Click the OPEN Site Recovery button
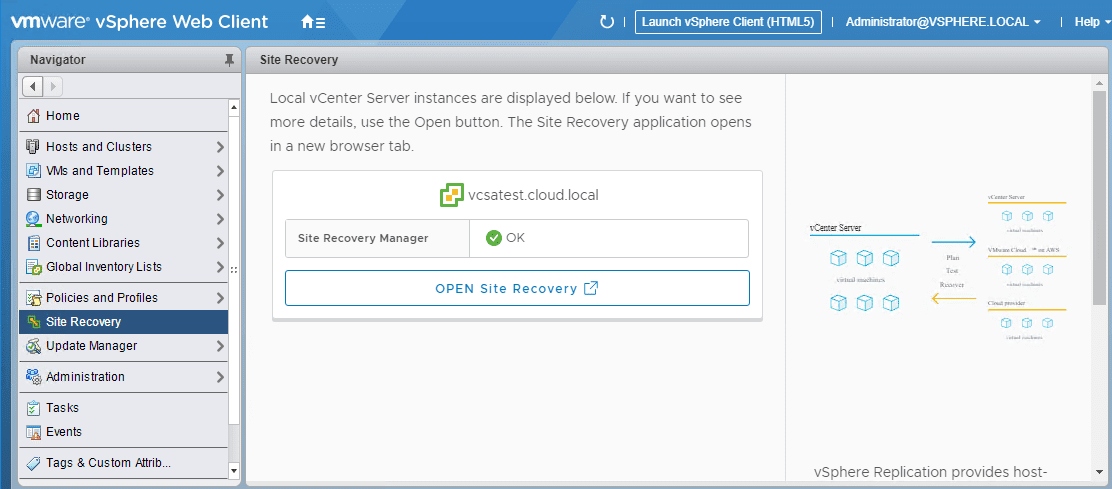This screenshot has height=489, width=1112. tap(517, 288)
